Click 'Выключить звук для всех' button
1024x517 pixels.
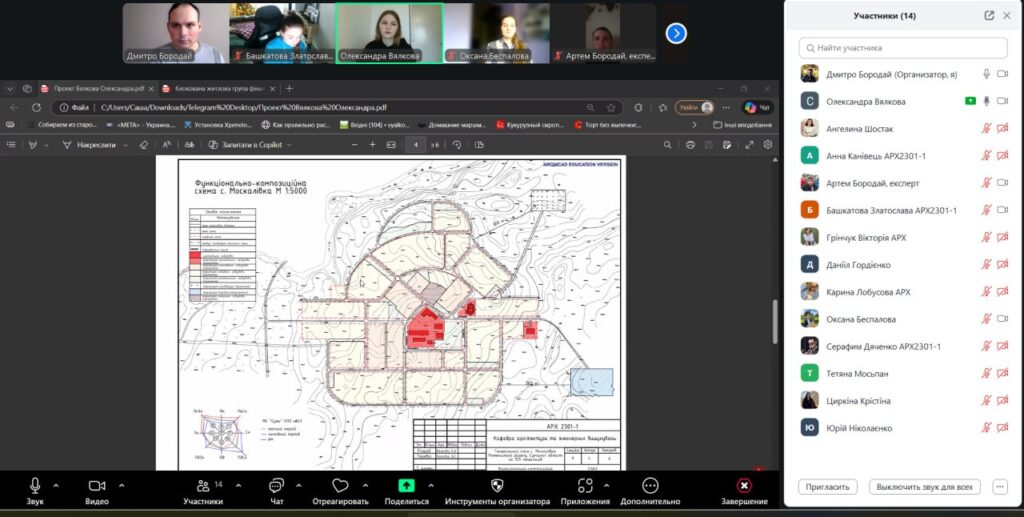(924, 487)
